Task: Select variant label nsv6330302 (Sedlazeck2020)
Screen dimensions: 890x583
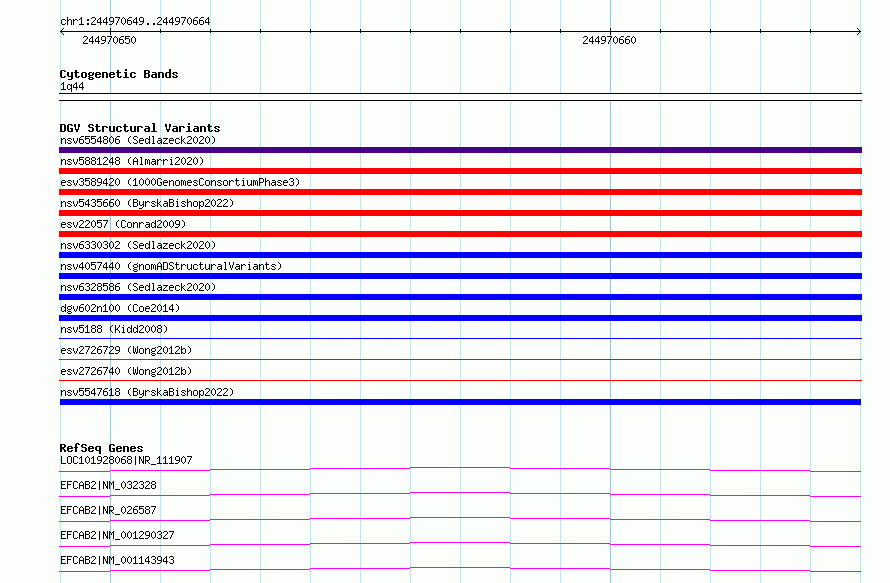Action: 138,245
